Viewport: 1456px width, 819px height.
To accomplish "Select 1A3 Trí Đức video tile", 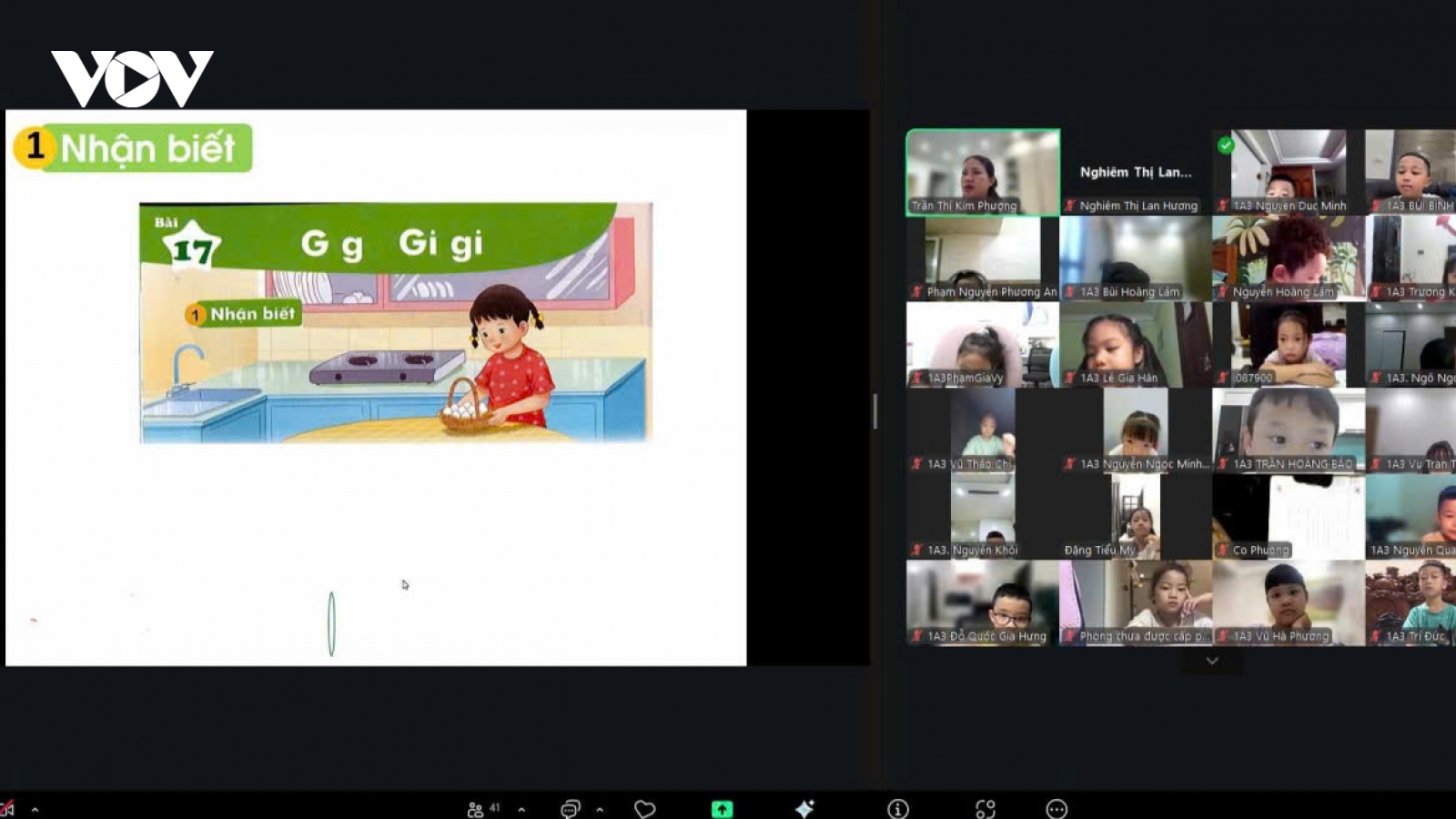I will [x=1410, y=603].
